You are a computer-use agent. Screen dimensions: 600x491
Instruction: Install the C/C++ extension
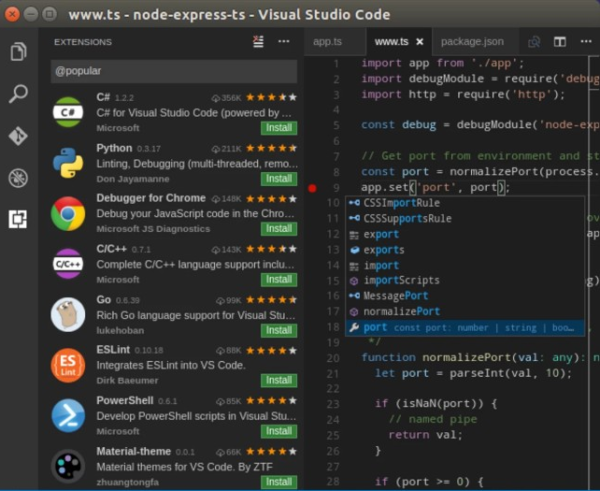(x=279, y=279)
